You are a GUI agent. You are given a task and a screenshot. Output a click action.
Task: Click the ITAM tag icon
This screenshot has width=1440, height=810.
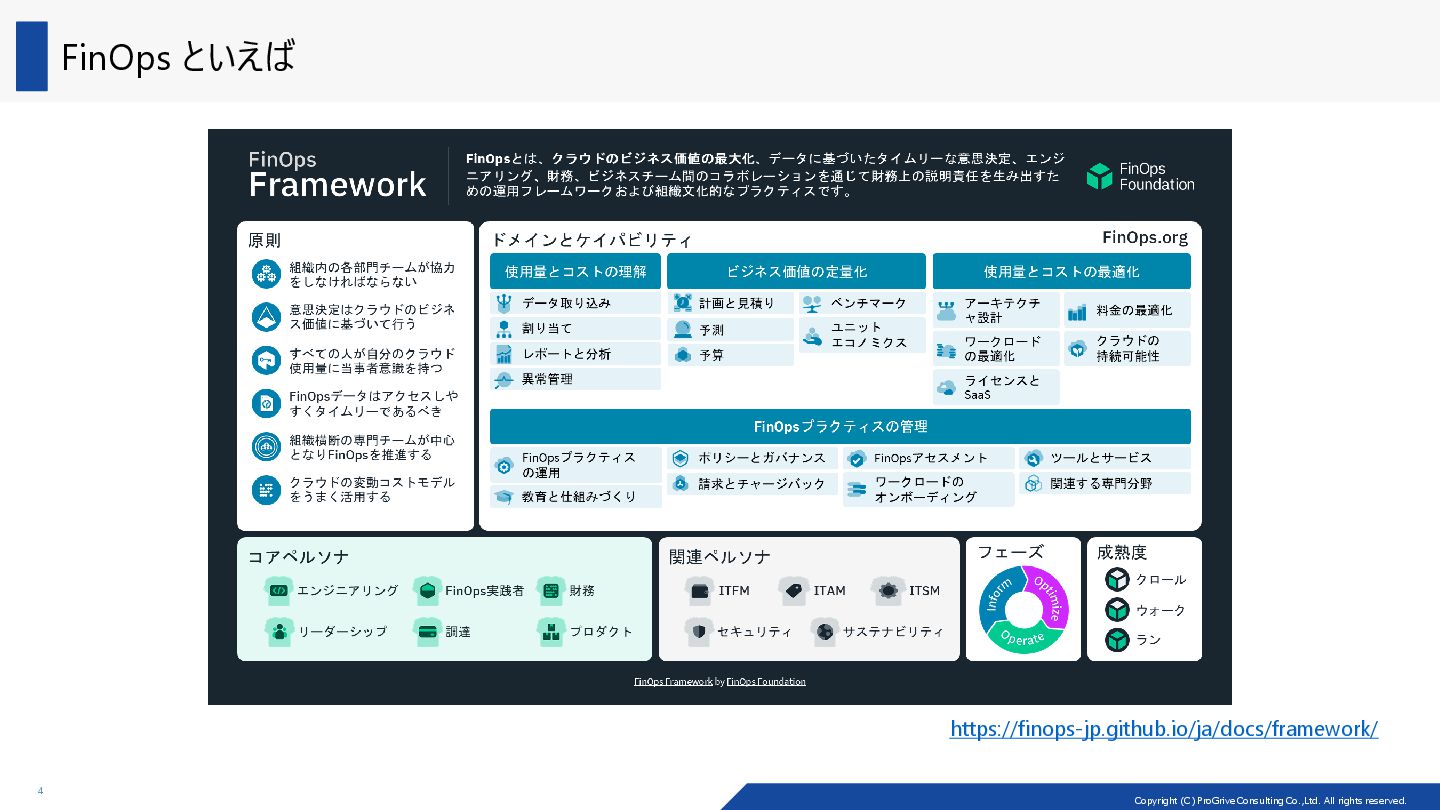[793, 591]
